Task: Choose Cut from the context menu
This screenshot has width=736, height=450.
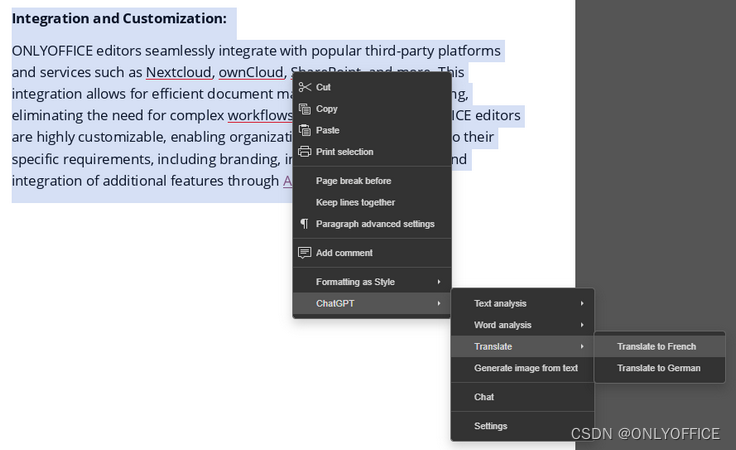Action: click(x=372, y=87)
